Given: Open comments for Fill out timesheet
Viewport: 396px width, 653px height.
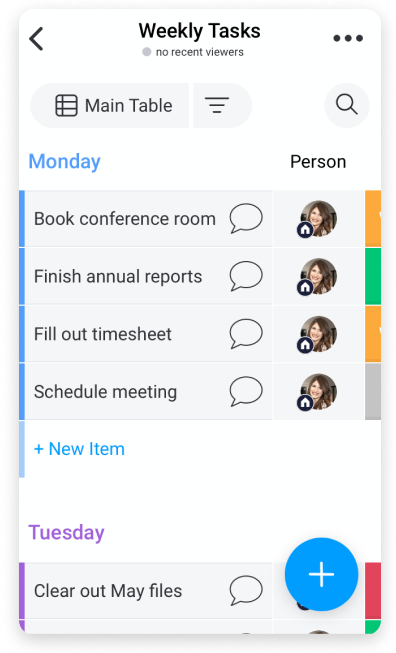Looking at the screenshot, I should 246,334.
